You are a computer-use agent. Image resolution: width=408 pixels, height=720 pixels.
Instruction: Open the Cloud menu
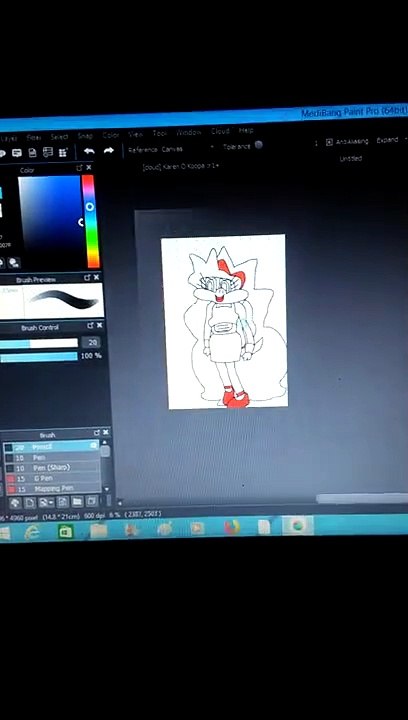pos(220,131)
